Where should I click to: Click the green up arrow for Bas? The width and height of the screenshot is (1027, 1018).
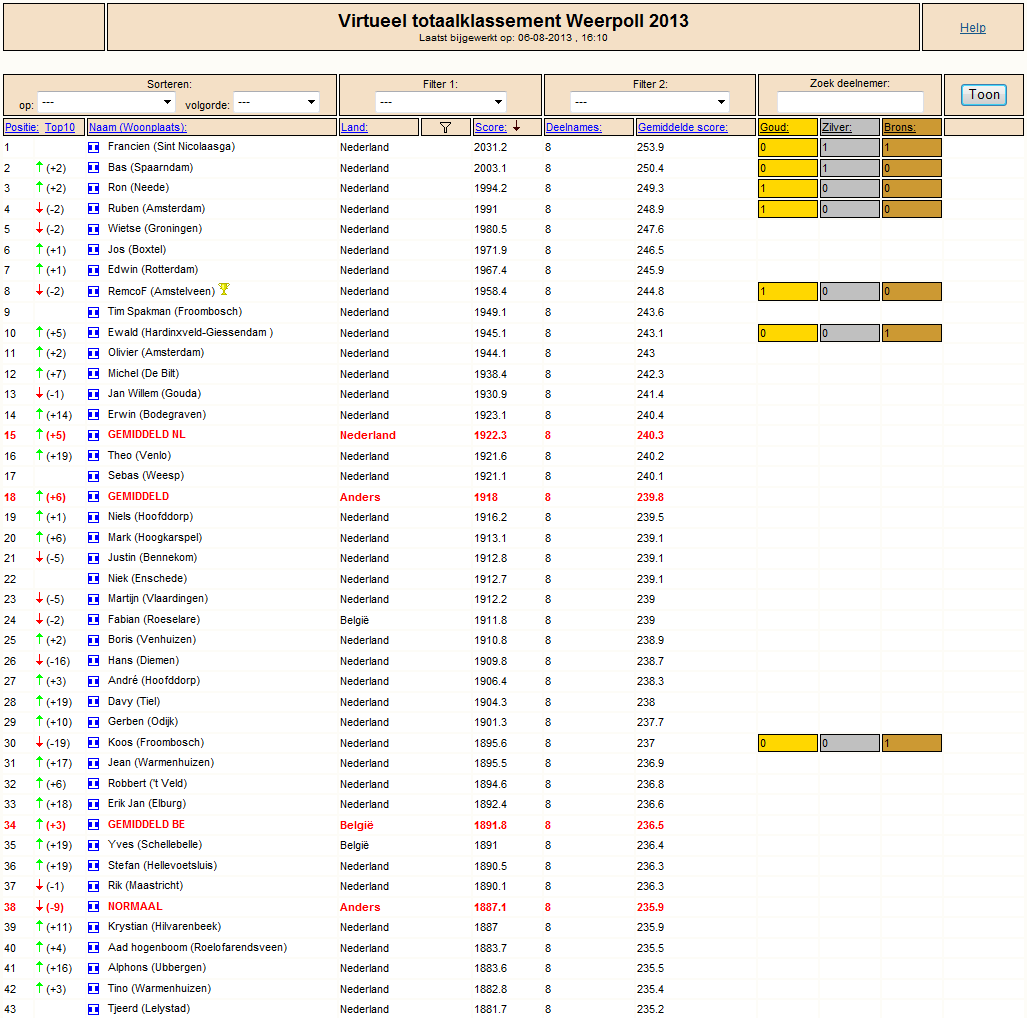pyautogui.click(x=40, y=168)
